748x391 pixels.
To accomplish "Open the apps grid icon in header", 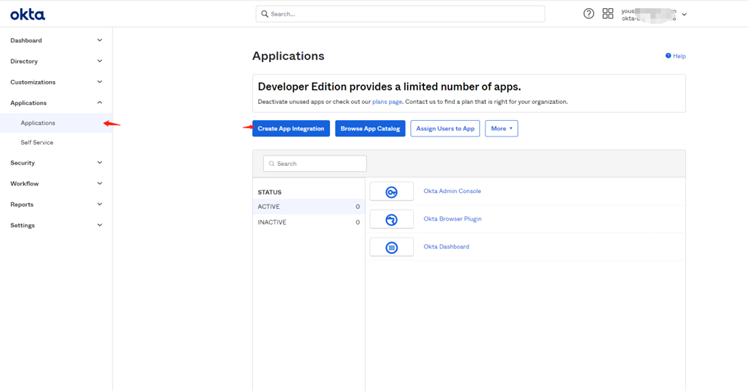I will click(608, 14).
